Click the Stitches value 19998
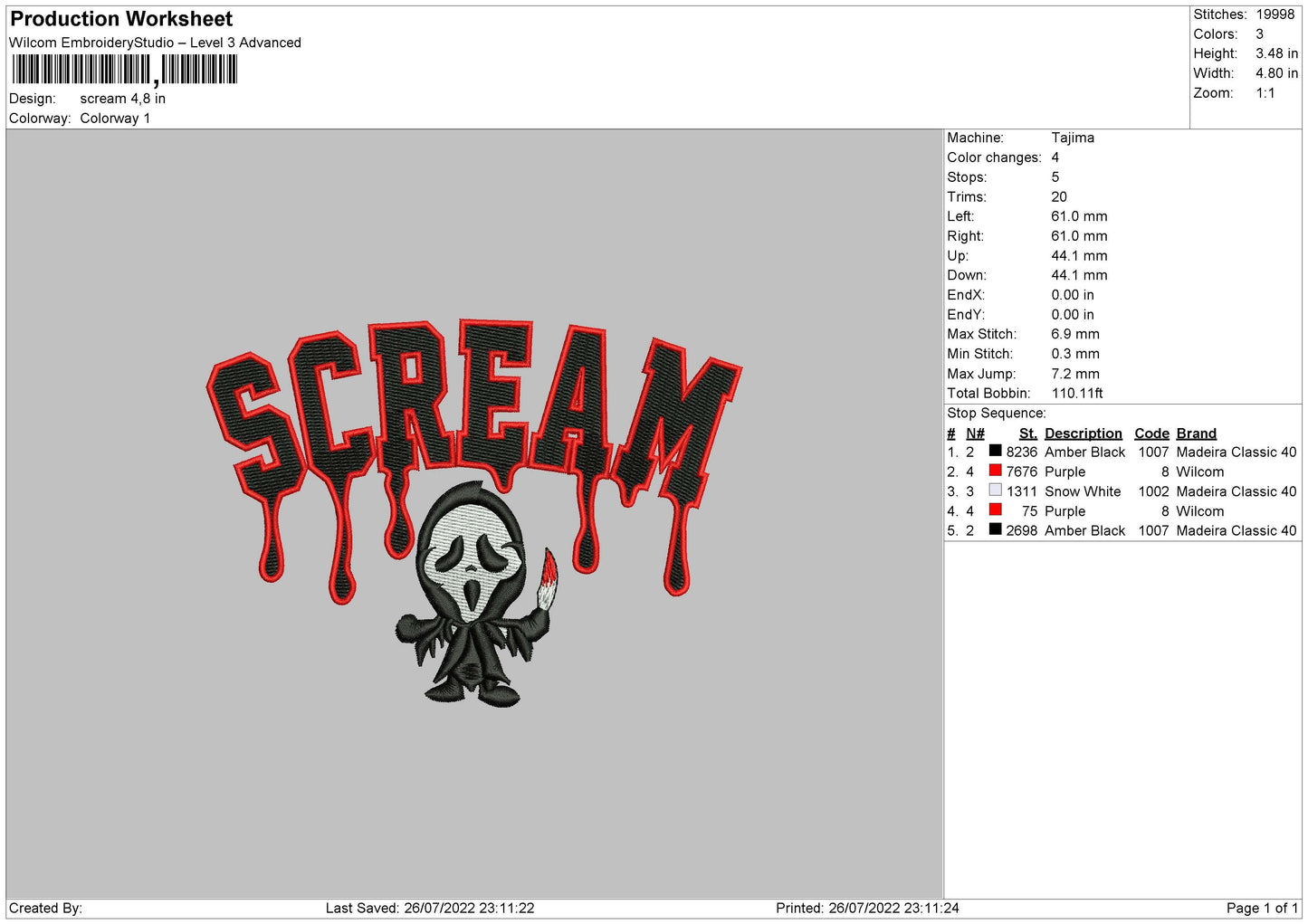This screenshot has height=924, width=1308. [1275, 14]
